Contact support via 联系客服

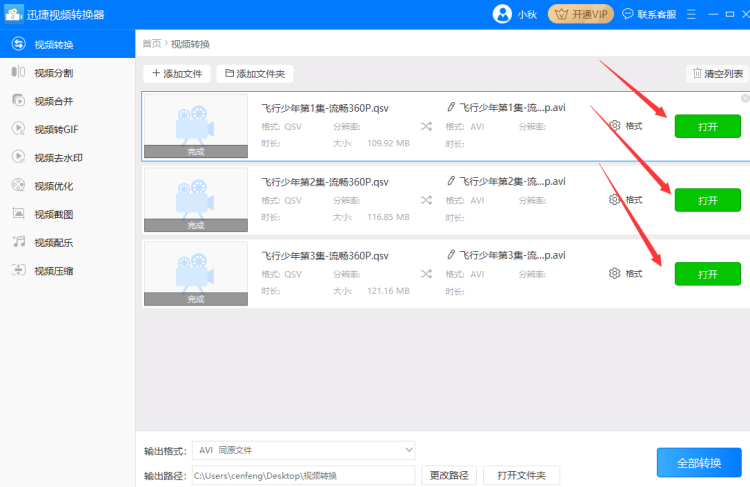tap(649, 14)
